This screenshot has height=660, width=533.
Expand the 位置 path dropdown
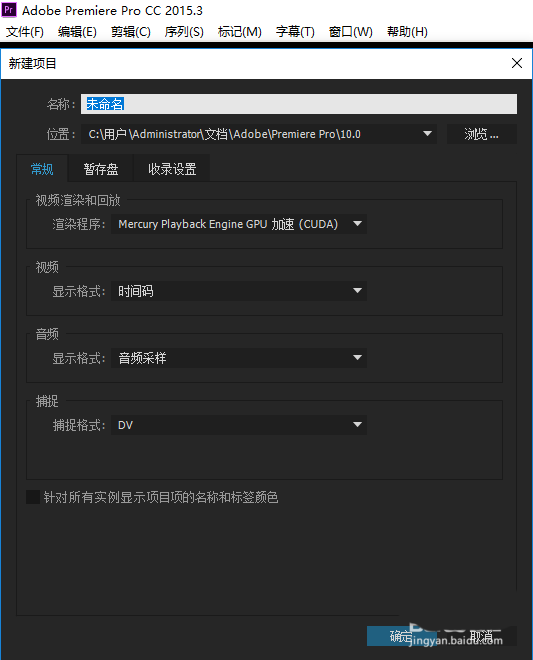(x=259, y=134)
